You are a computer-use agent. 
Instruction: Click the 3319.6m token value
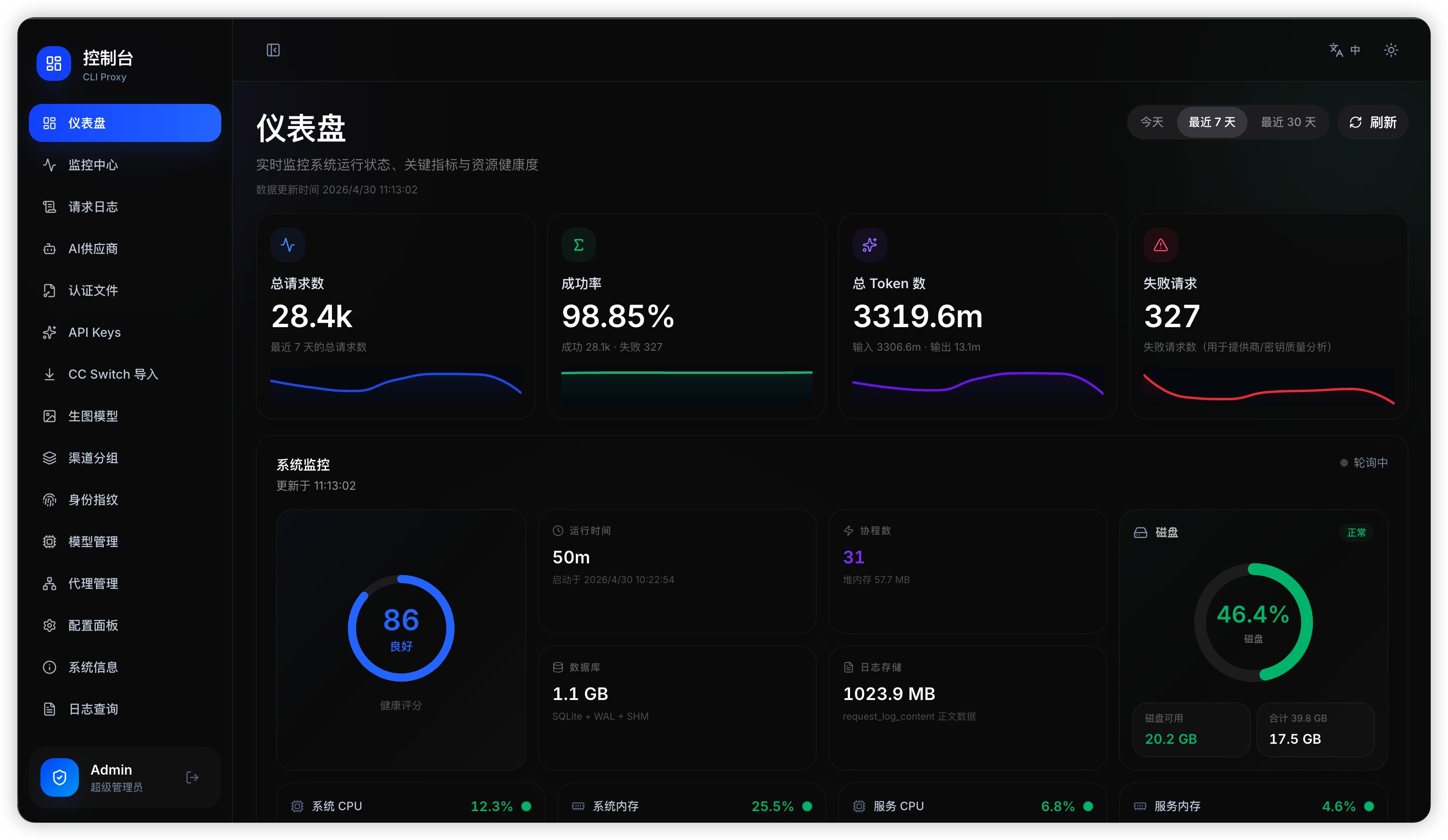tap(918, 317)
